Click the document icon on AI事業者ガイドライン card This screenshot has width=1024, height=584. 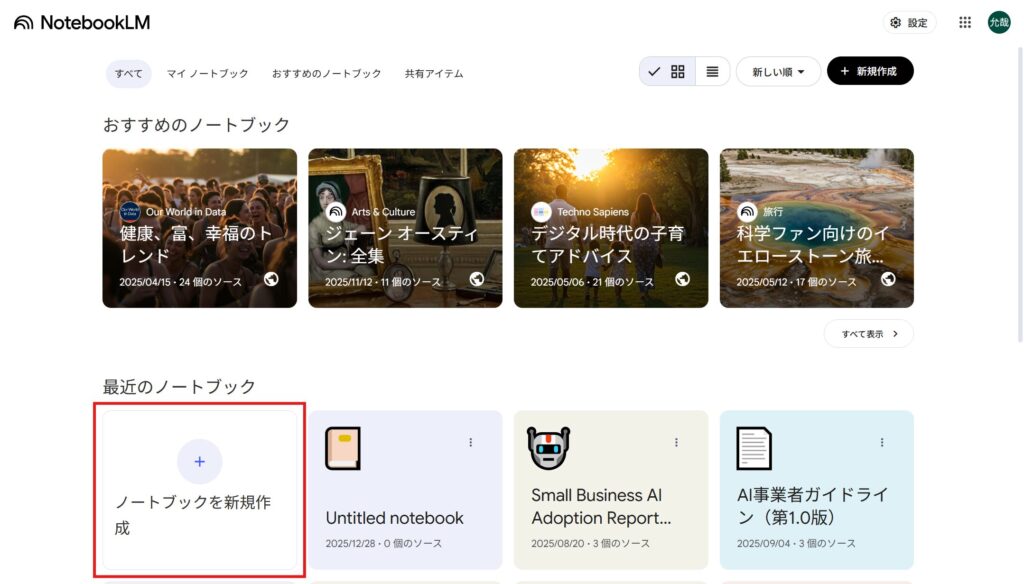[x=753, y=448]
